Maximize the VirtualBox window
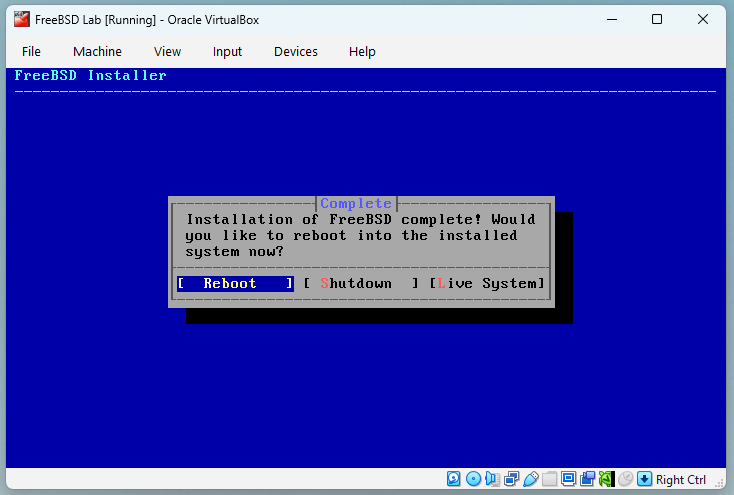734x495 pixels. pyautogui.click(x=657, y=20)
